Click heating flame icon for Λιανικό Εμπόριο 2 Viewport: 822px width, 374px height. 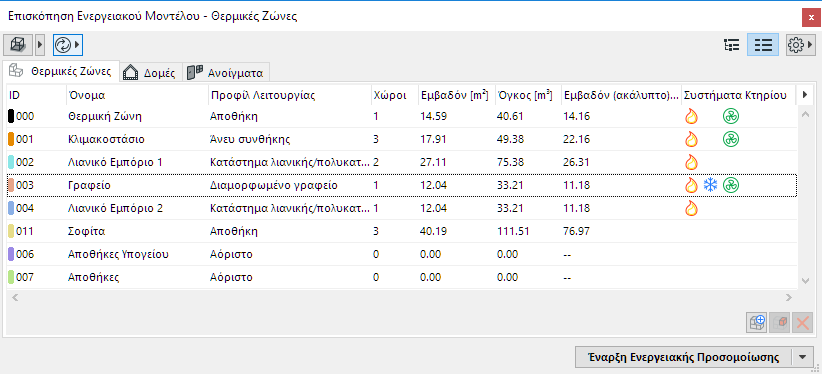[691, 208]
